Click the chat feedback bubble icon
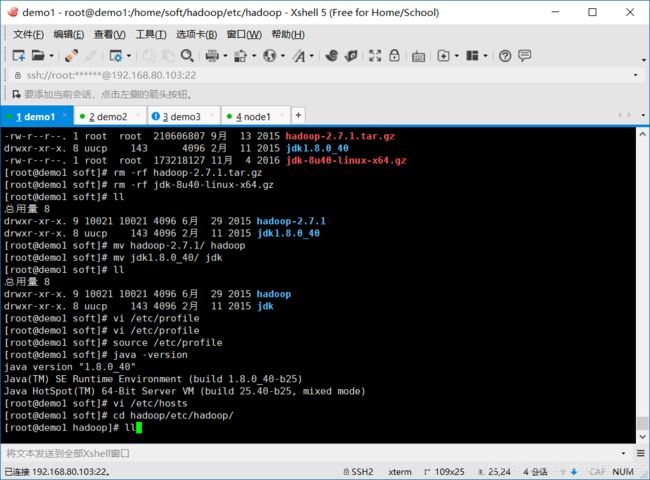 point(525,55)
